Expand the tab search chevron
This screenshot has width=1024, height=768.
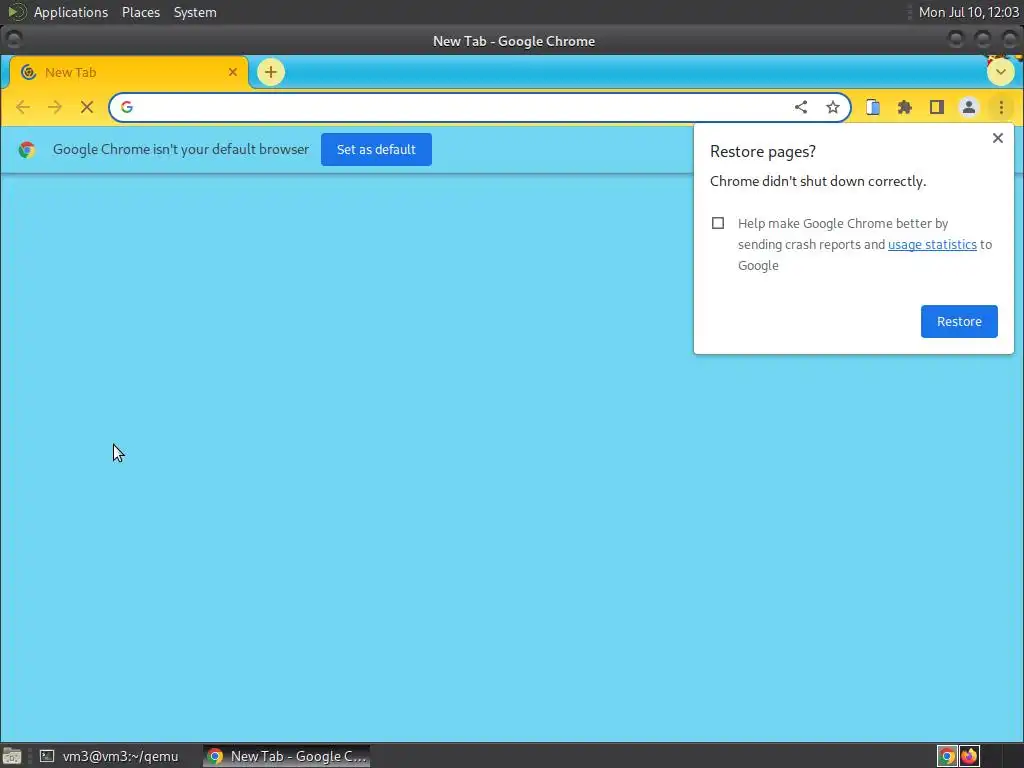(1000, 72)
